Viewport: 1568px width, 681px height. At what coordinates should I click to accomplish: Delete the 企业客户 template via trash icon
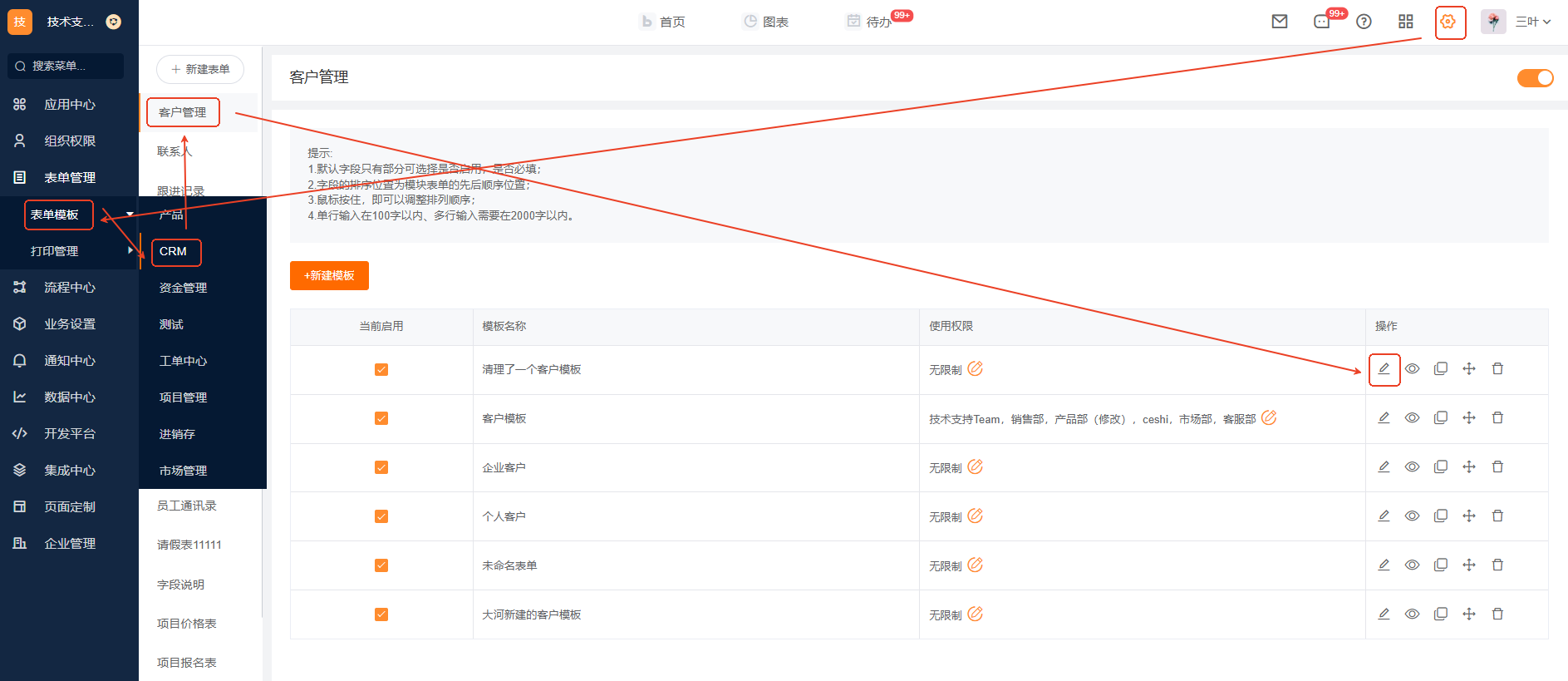click(x=1497, y=467)
